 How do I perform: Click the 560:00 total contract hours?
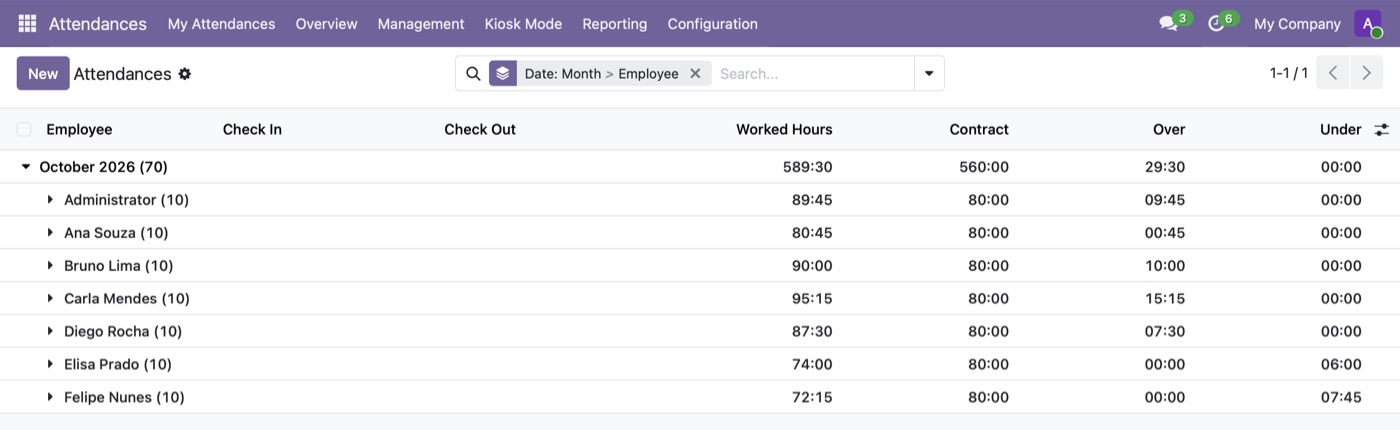point(984,167)
